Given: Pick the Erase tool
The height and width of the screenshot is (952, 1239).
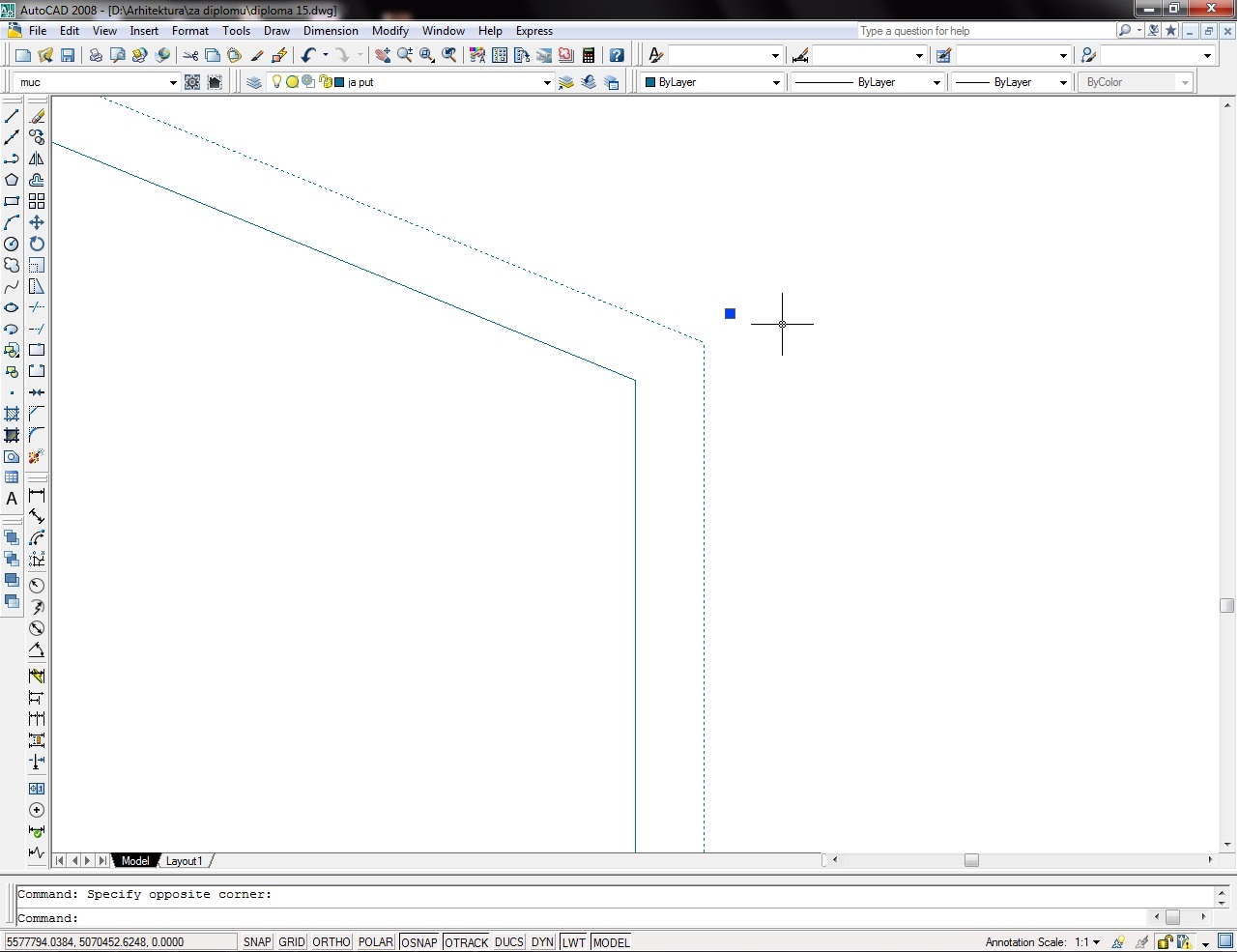Looking at the screenshot, I should pyautogui.click(x=37, y=116).
